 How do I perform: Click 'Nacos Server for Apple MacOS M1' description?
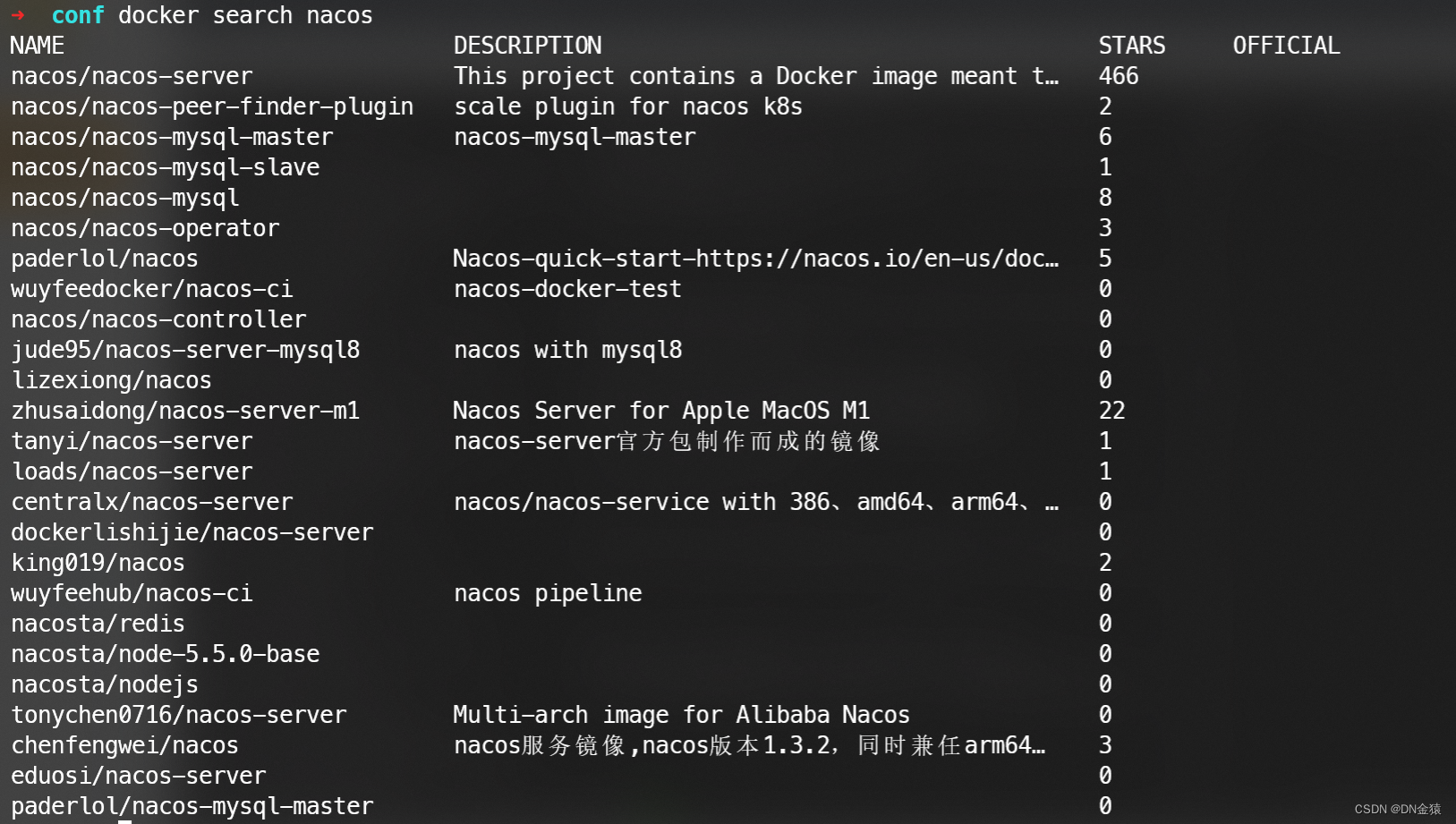[x=661, y=411]
